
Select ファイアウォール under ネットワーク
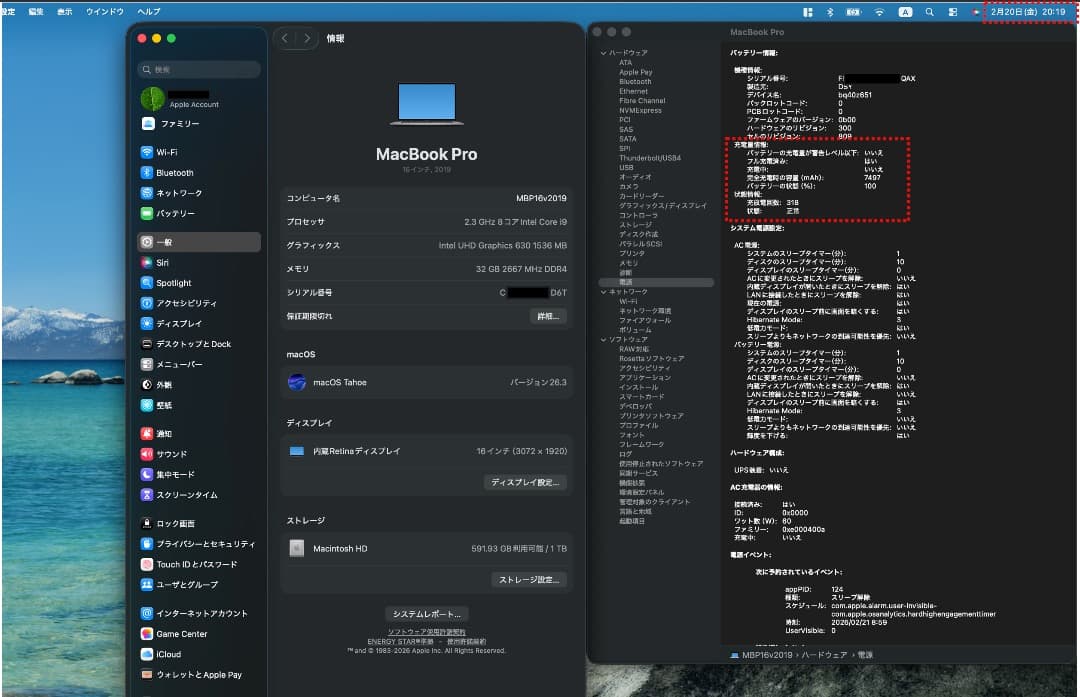click(x=645, y=320)
